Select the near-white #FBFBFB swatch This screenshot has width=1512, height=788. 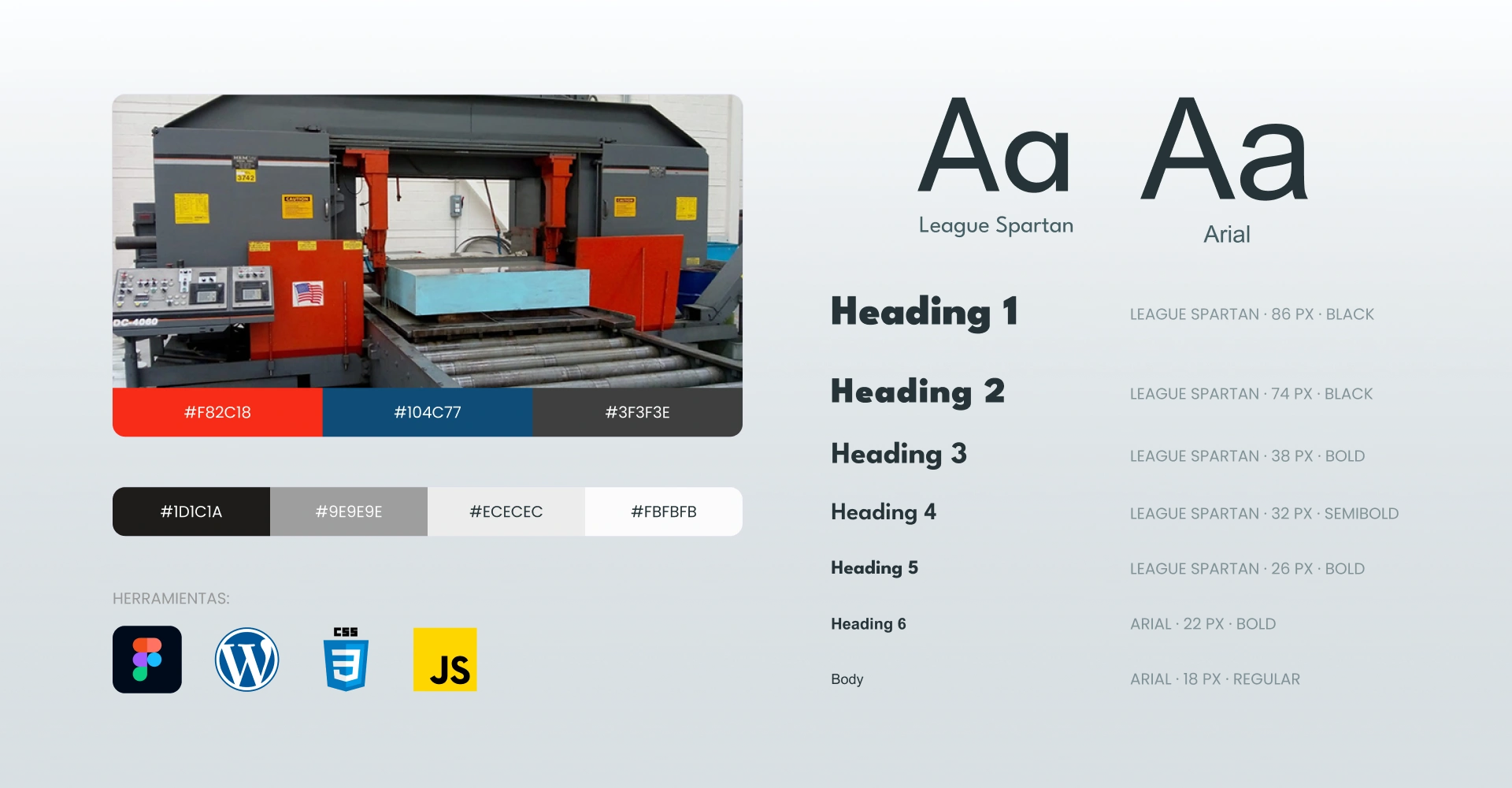pyautogui.click(x=664, y=511)
